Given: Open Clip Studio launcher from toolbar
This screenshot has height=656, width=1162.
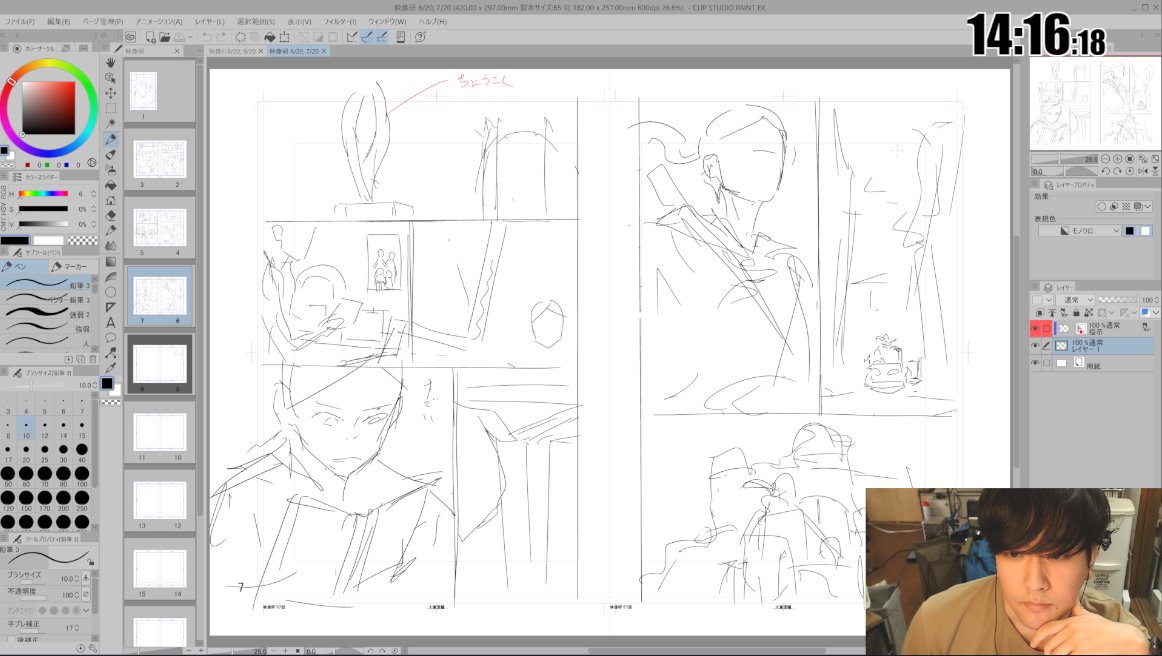Looking at the screenshot, I should (130, 36).
